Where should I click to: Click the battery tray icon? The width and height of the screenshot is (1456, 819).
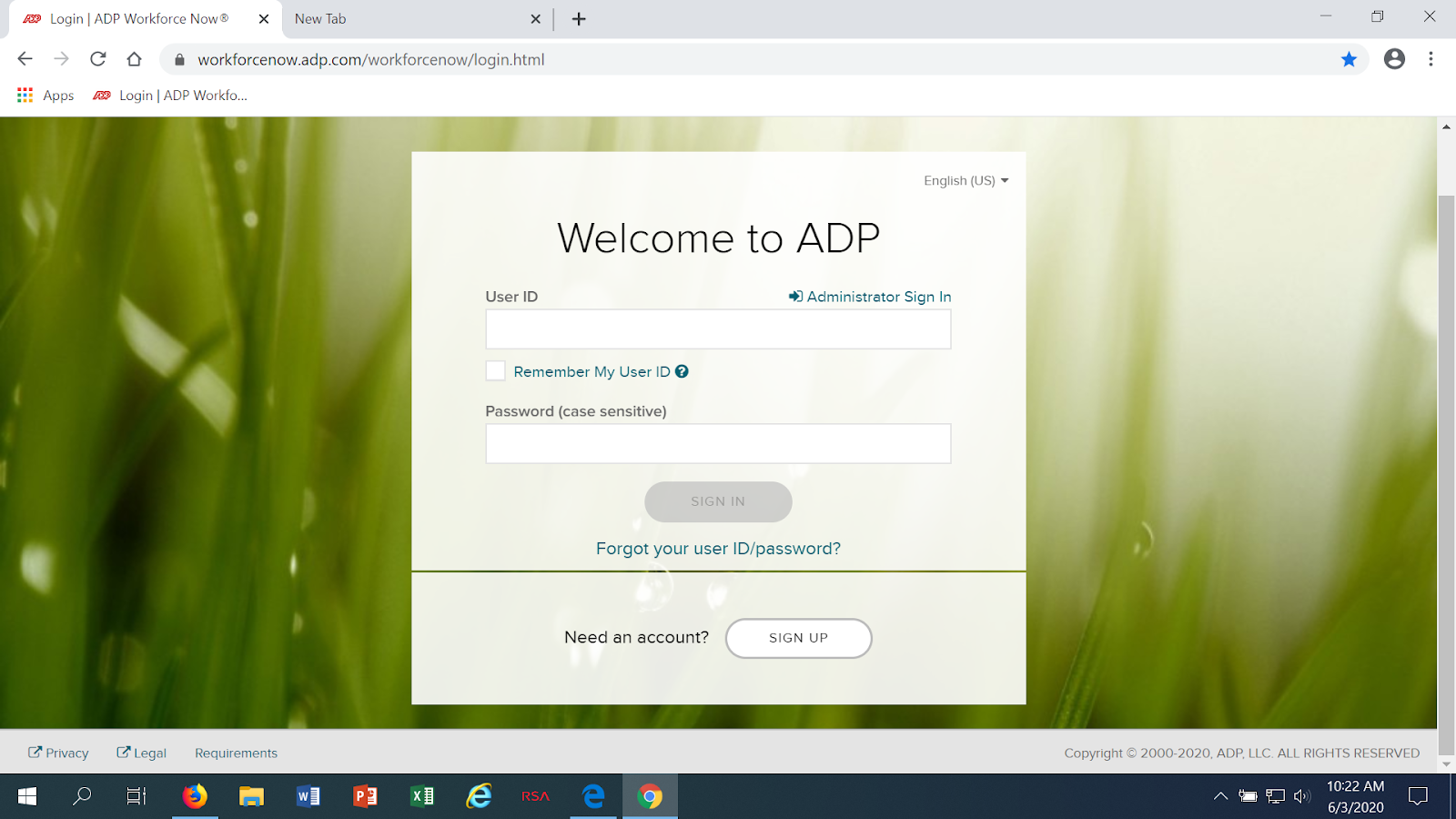[x=1248, y=796]
